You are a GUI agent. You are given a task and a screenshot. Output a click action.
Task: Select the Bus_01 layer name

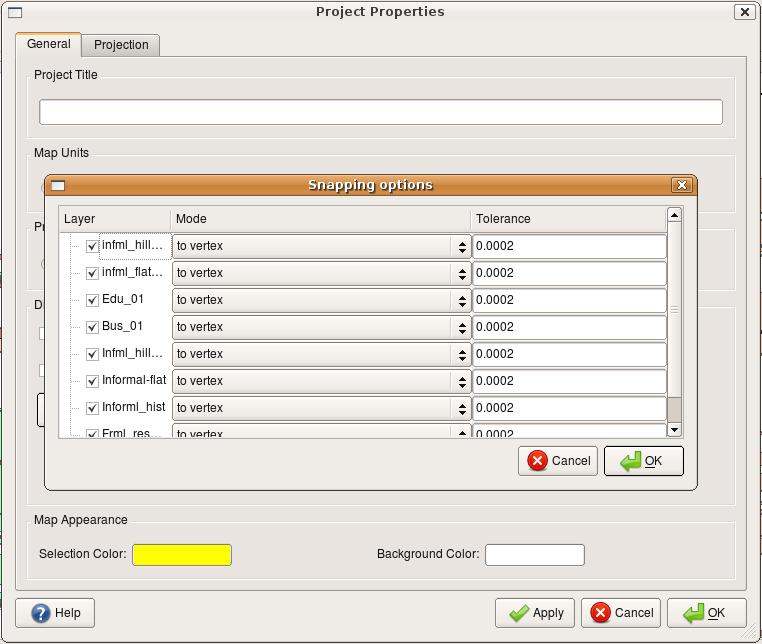[122, 326]
